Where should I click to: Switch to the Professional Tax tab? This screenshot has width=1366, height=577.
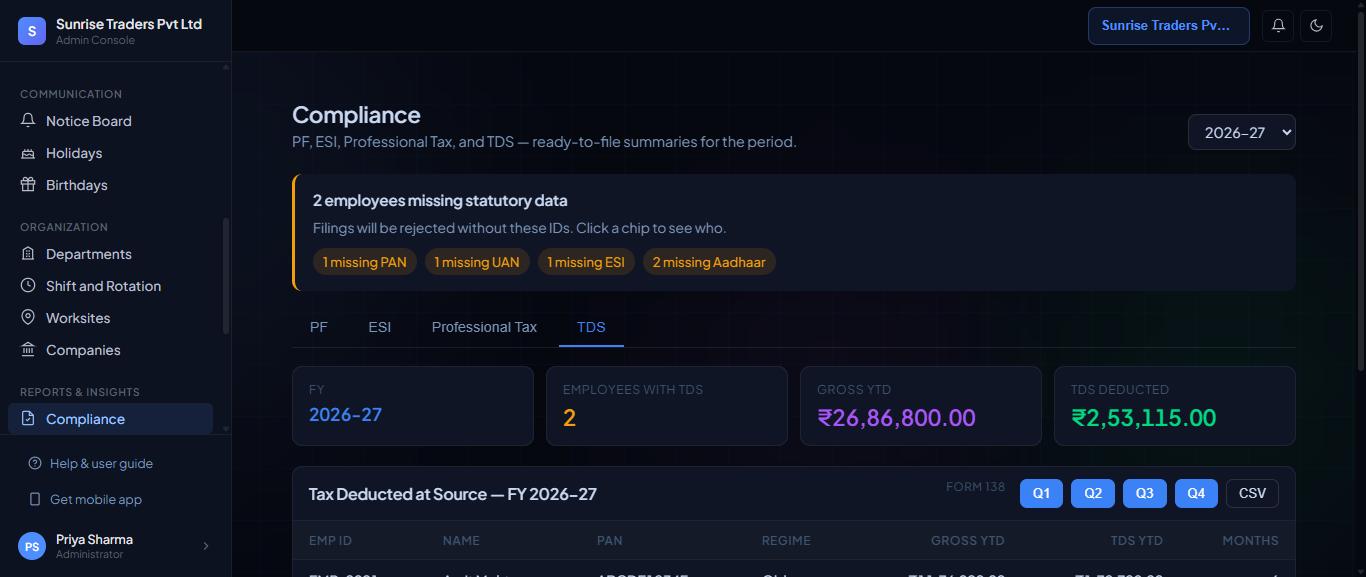484,327
